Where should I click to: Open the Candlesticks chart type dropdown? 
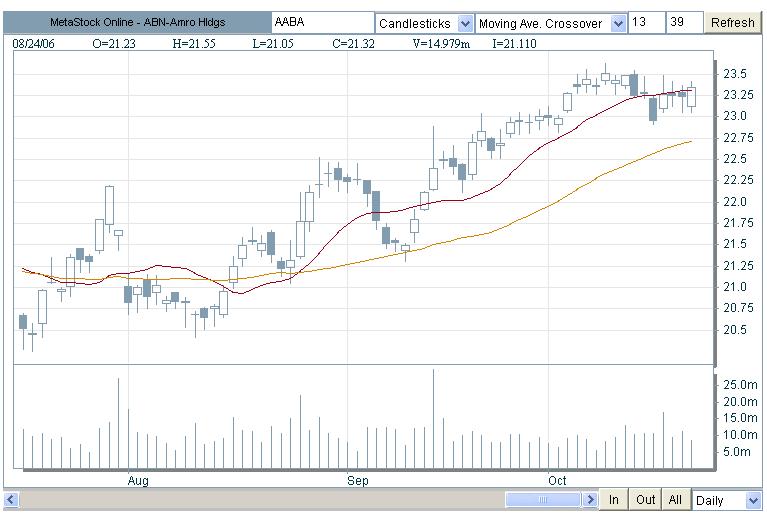[x=425, y=23]
